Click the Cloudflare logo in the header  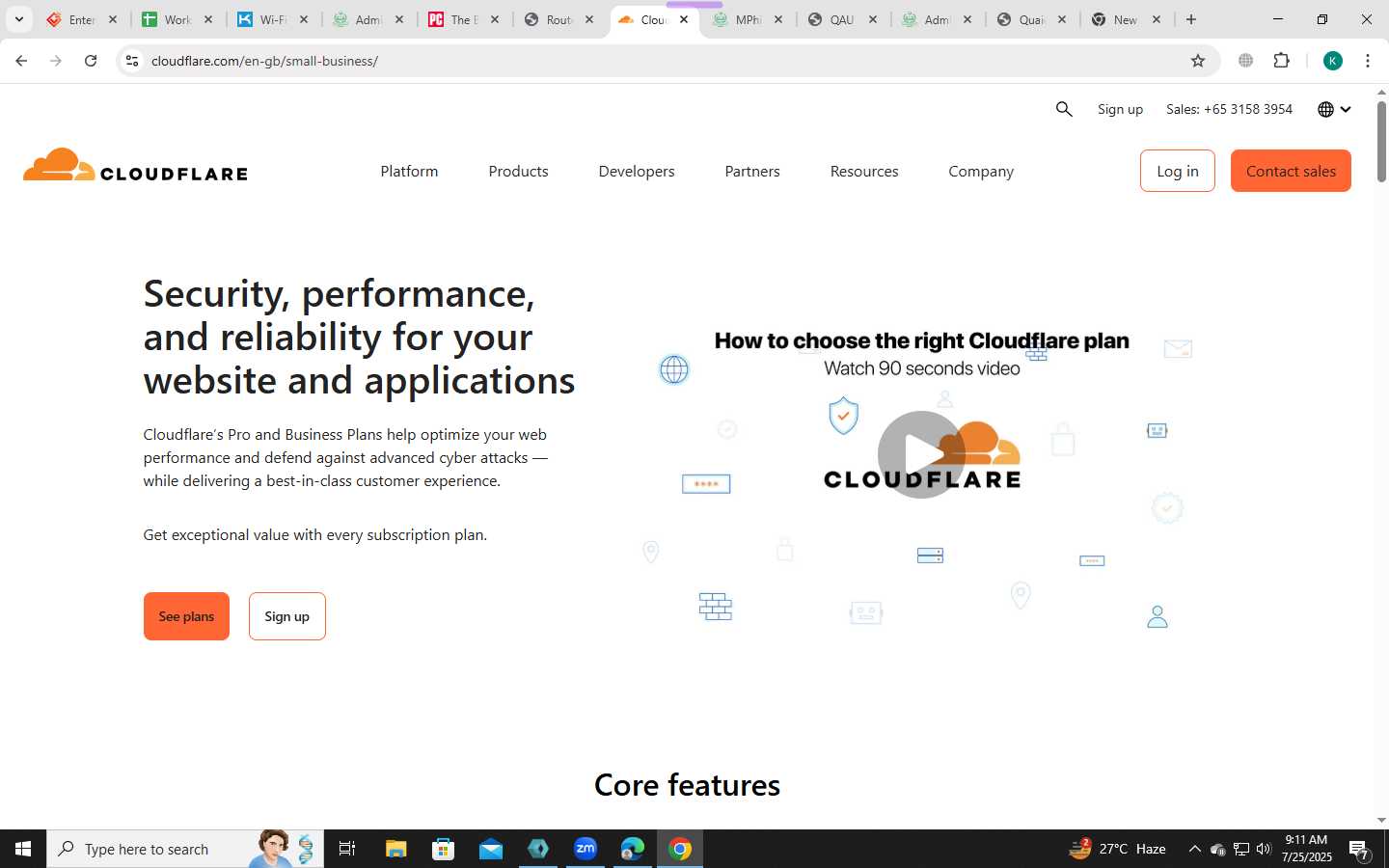(135, 165)
